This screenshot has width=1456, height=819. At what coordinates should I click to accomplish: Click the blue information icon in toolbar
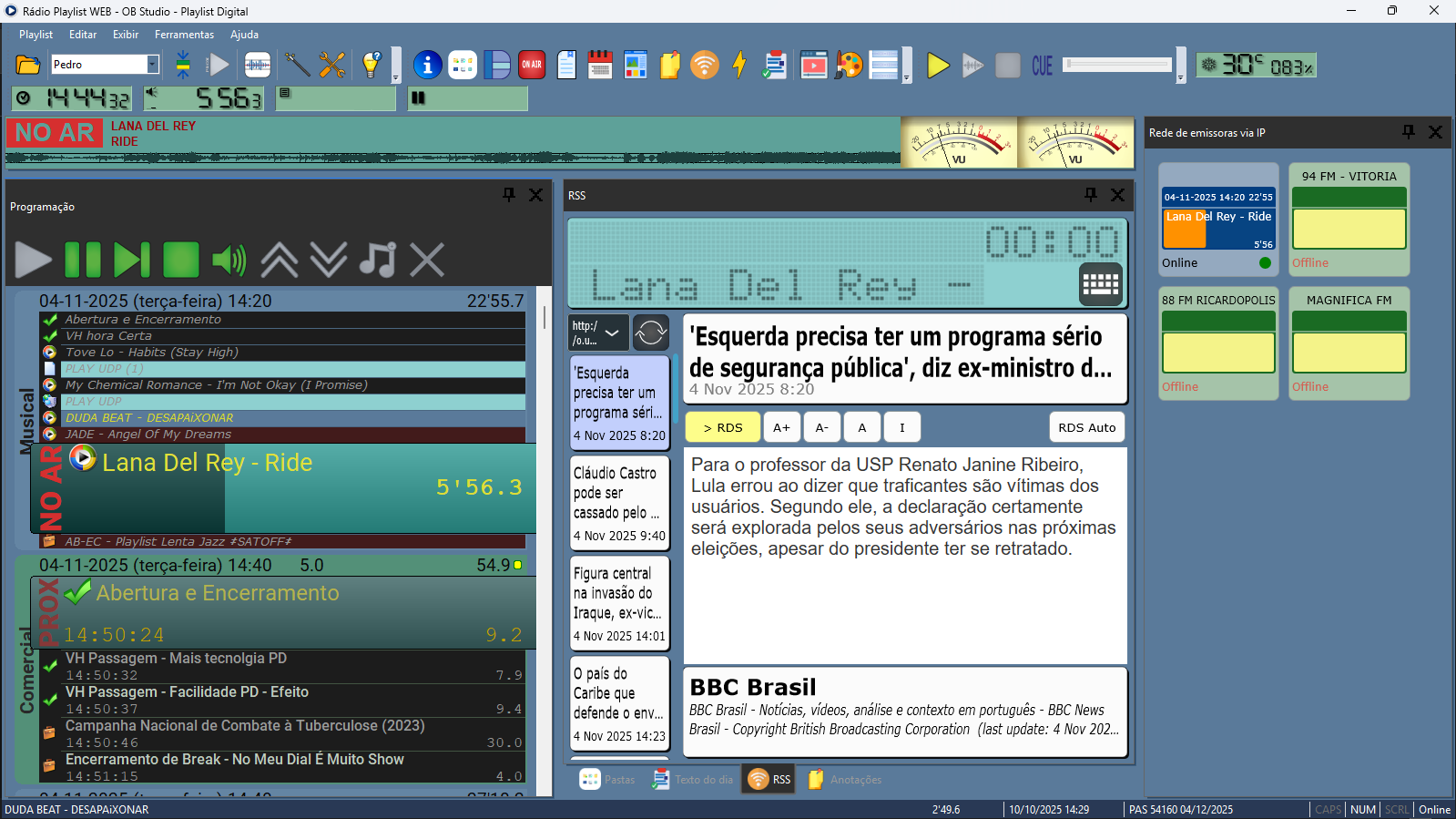[427, 65]
